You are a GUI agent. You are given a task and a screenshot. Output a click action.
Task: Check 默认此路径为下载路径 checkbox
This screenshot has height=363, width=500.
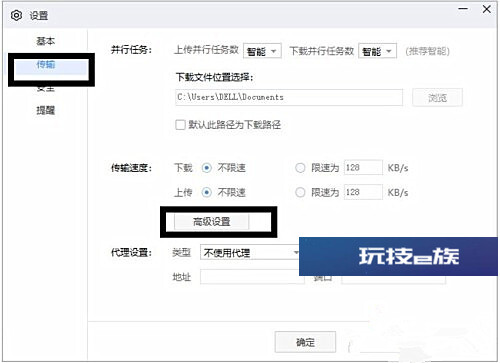click(x=180, y=125)
